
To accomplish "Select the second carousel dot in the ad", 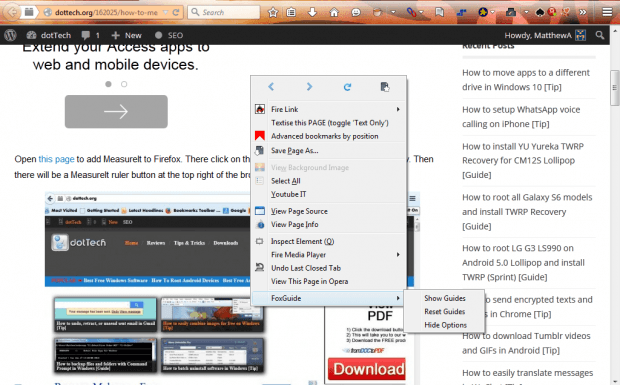I will click(x=124, y=84).
